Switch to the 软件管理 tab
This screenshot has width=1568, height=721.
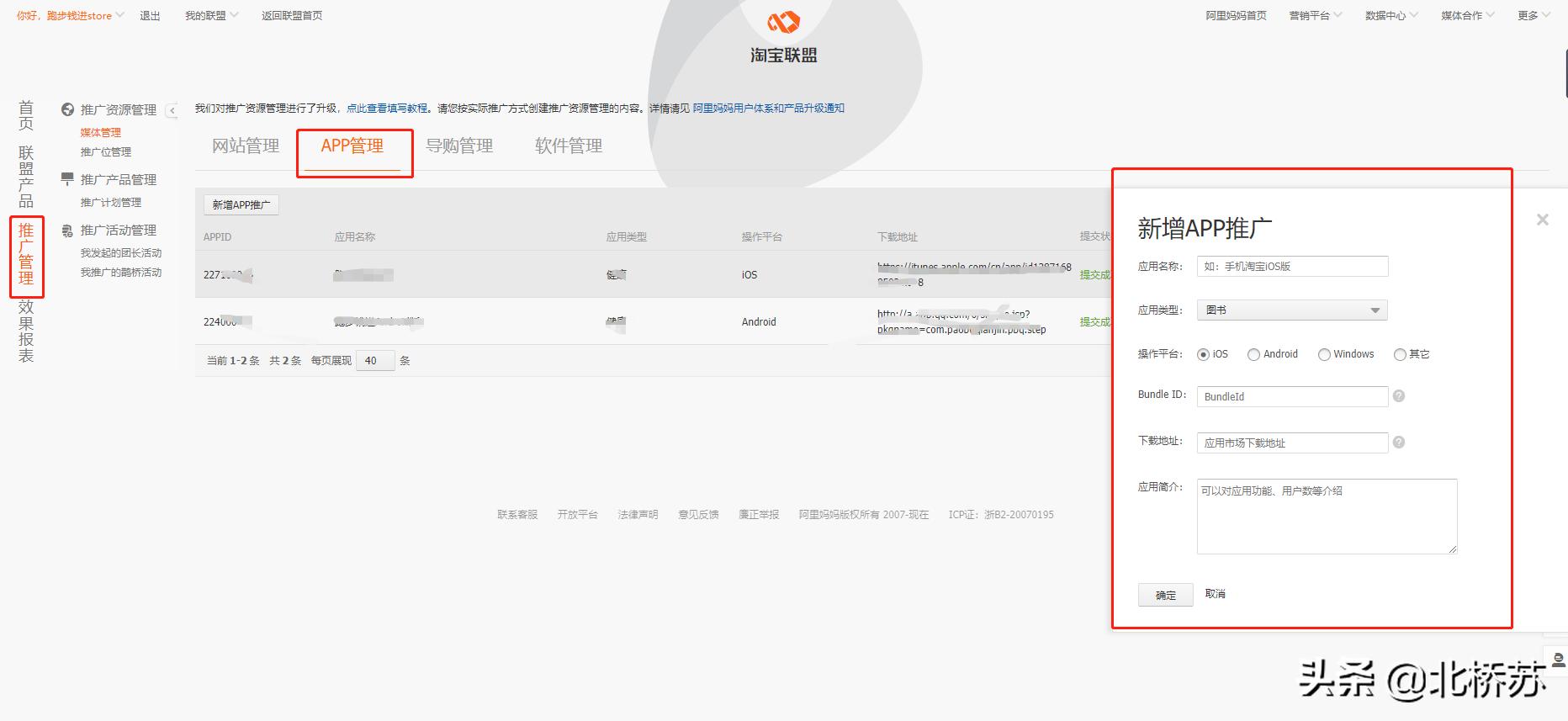[569, 146]
